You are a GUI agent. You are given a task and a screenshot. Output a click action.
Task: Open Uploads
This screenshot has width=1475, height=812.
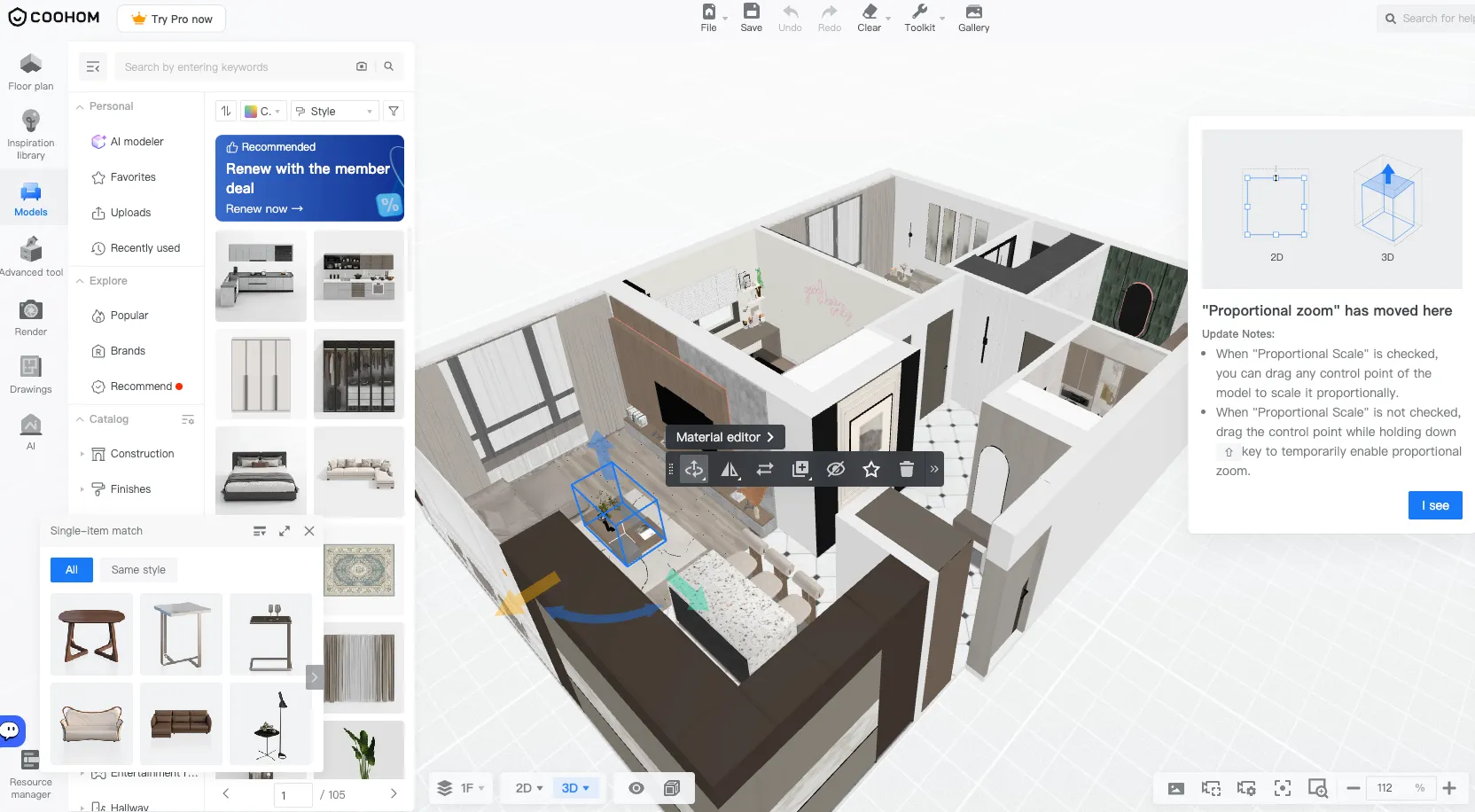(x=121, y=213)
